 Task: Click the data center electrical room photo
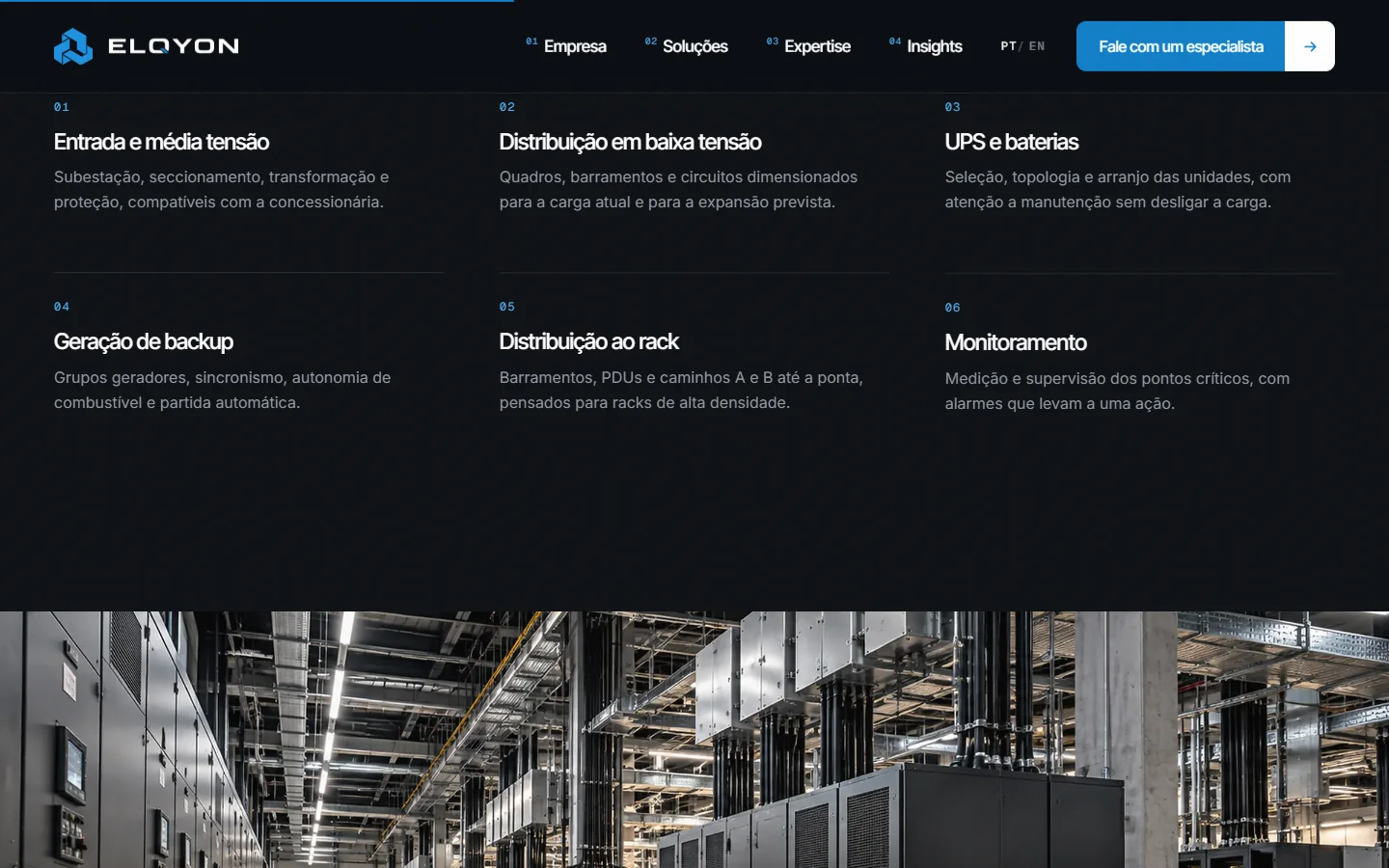coord(694,740)
